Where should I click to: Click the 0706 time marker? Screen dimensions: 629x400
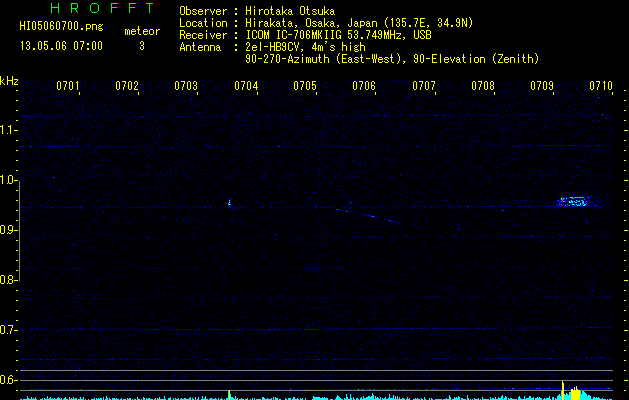tap(364, 86)
